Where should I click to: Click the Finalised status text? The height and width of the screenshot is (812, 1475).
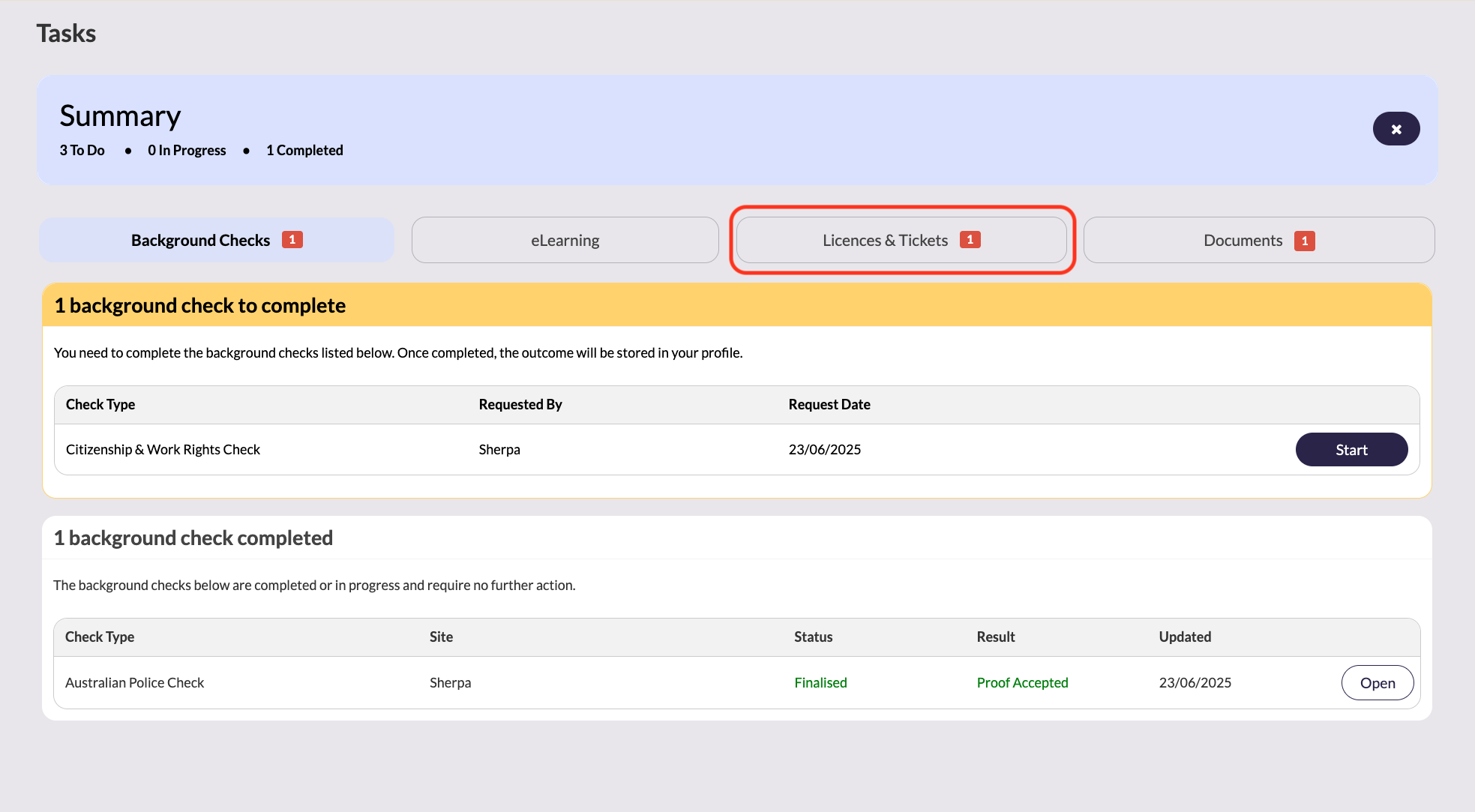pyautogui.click(x=820, y=683)
